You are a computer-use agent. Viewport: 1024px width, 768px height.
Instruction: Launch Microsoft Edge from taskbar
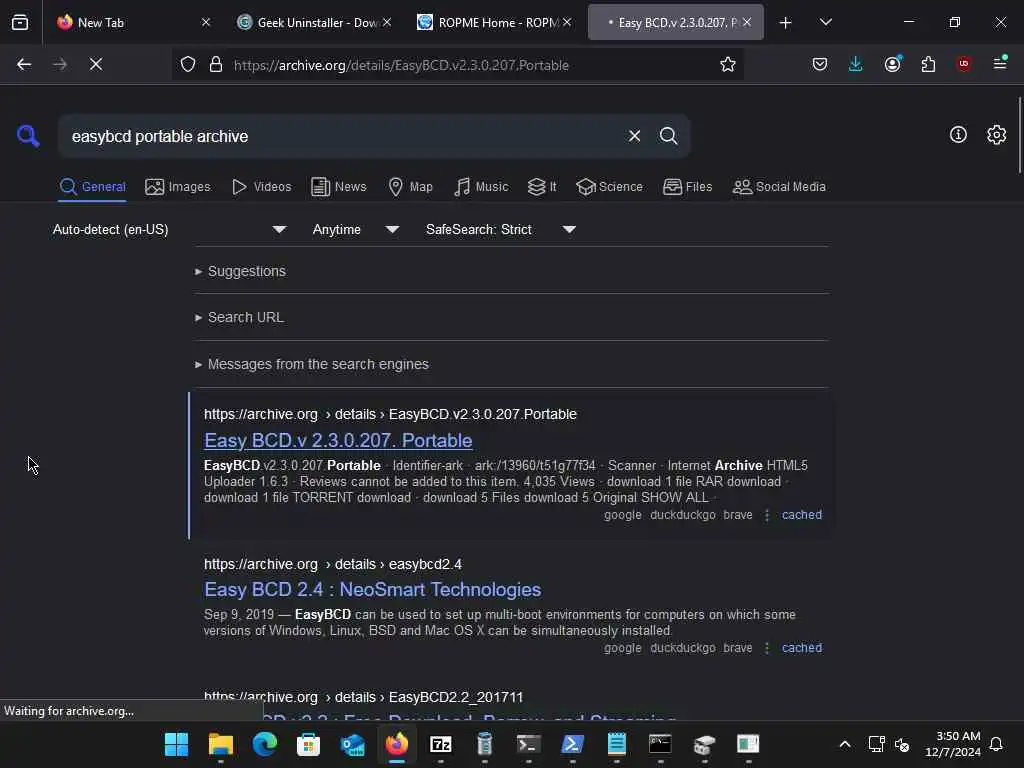coord(264,744)
